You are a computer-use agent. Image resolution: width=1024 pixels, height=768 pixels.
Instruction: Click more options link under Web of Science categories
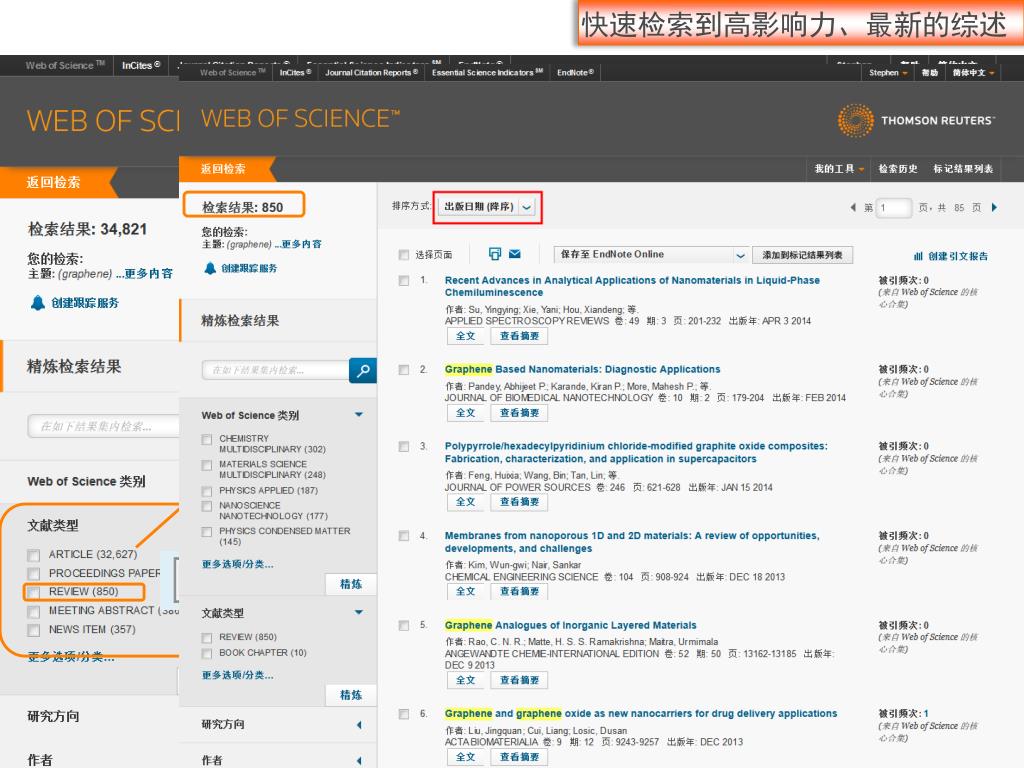[238, 564]
